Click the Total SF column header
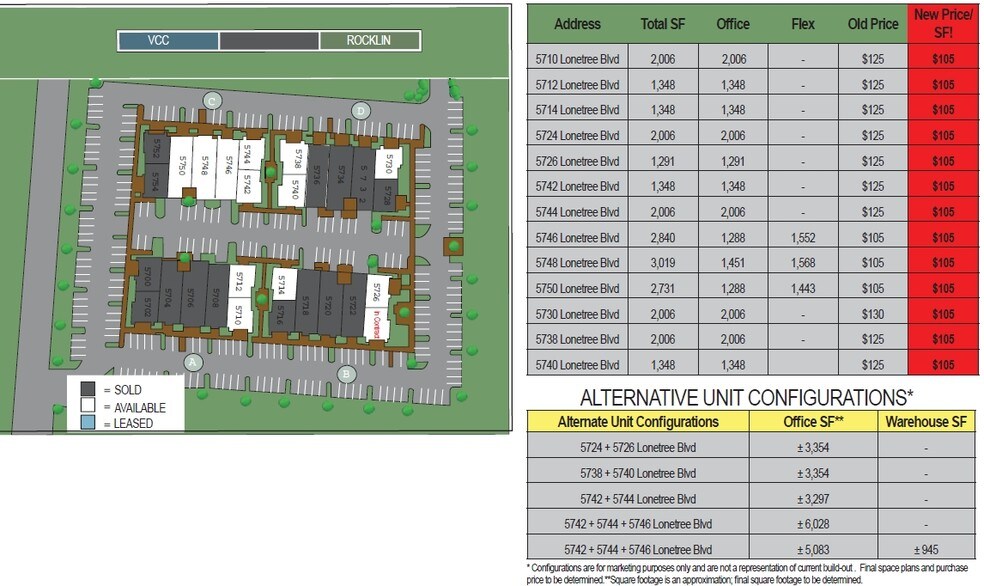This screenshot has width=984, height=586. click(x=662, y=23)
